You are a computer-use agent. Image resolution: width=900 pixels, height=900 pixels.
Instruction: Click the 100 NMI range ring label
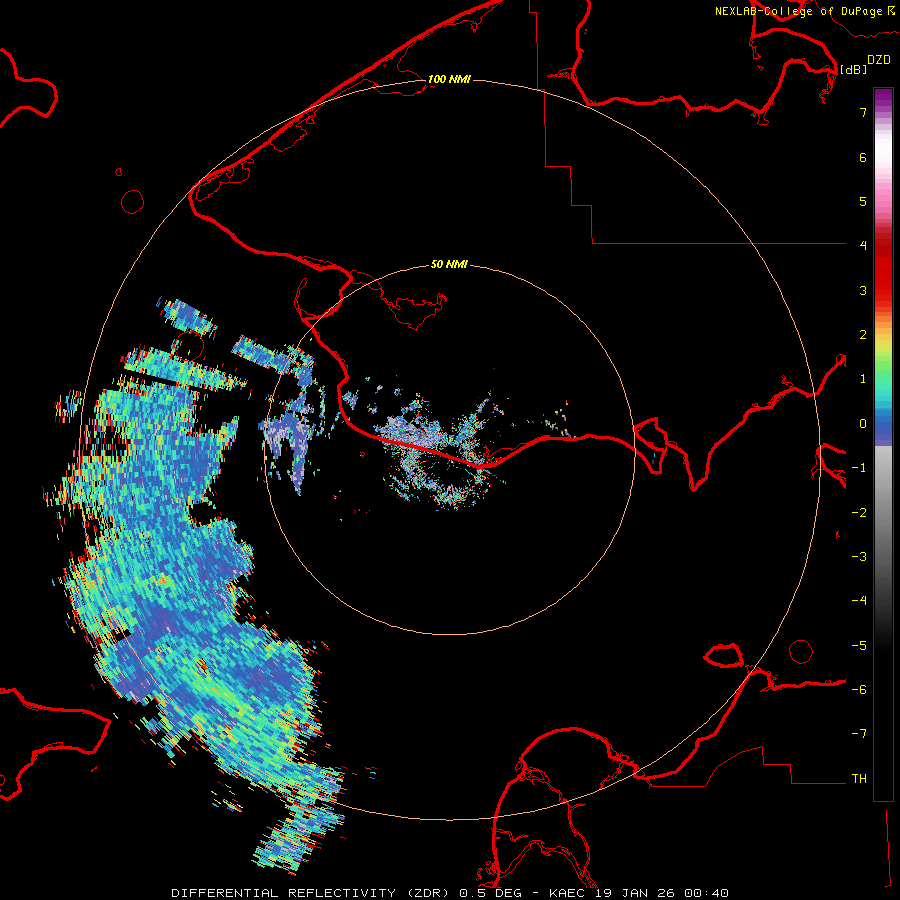pos(449,79)
